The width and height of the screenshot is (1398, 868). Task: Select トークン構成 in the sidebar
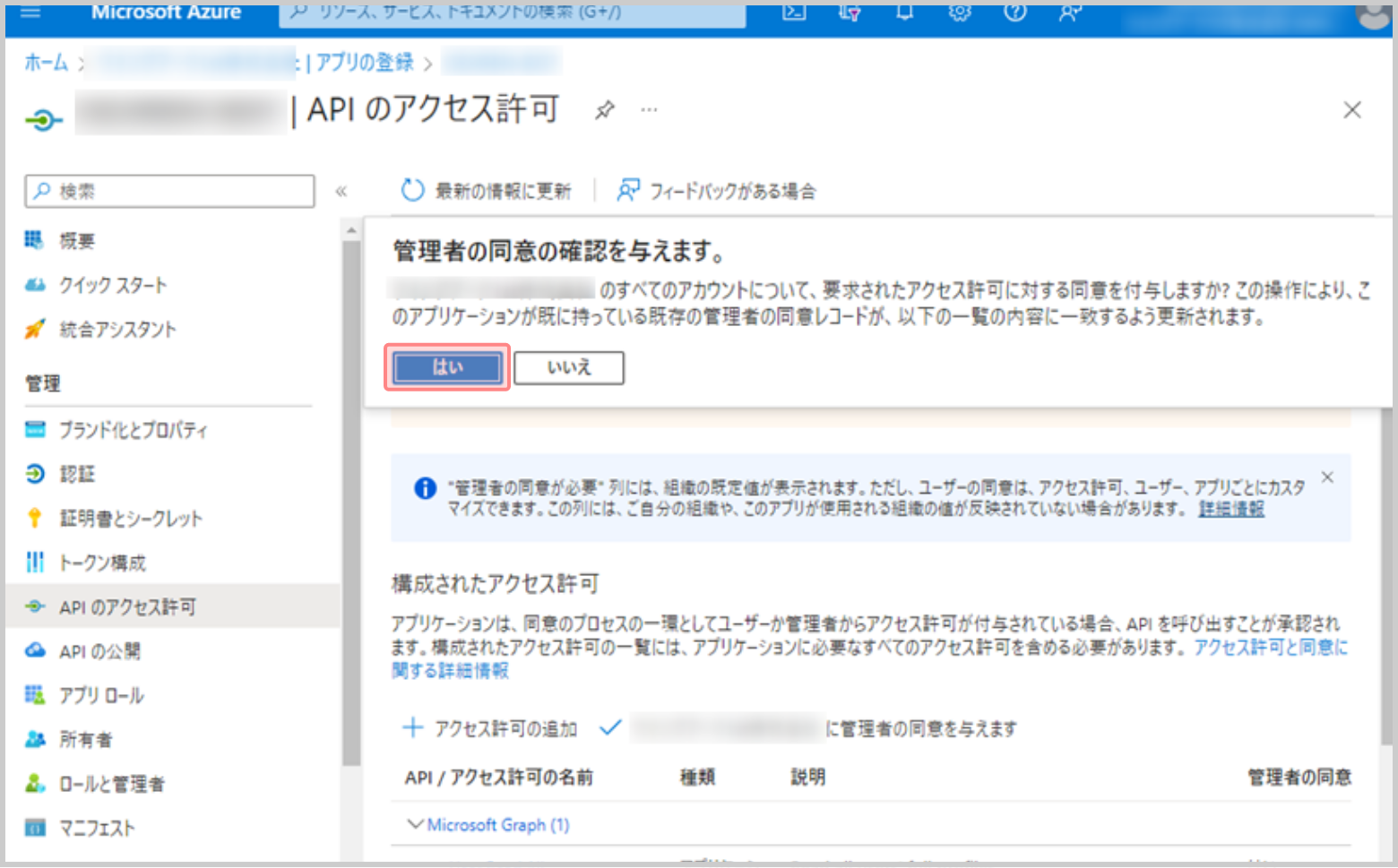102,563
